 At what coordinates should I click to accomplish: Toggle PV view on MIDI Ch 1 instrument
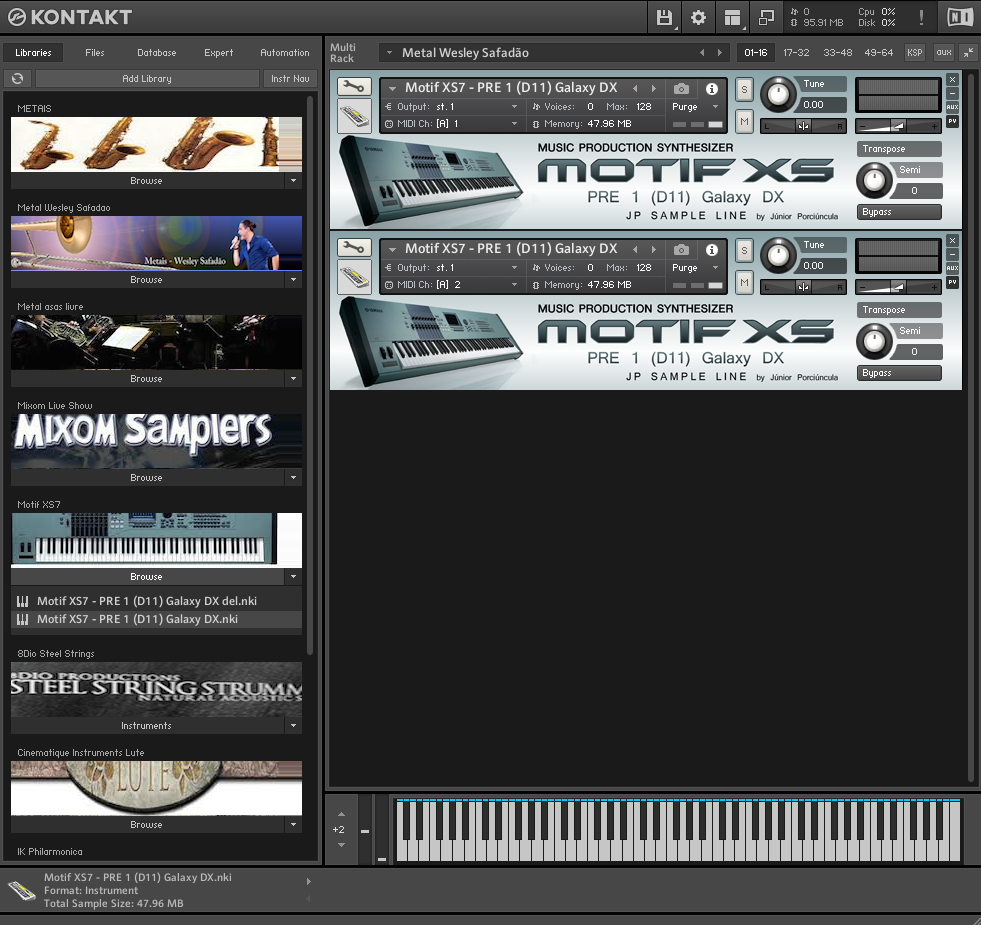(x=952, y=121)
